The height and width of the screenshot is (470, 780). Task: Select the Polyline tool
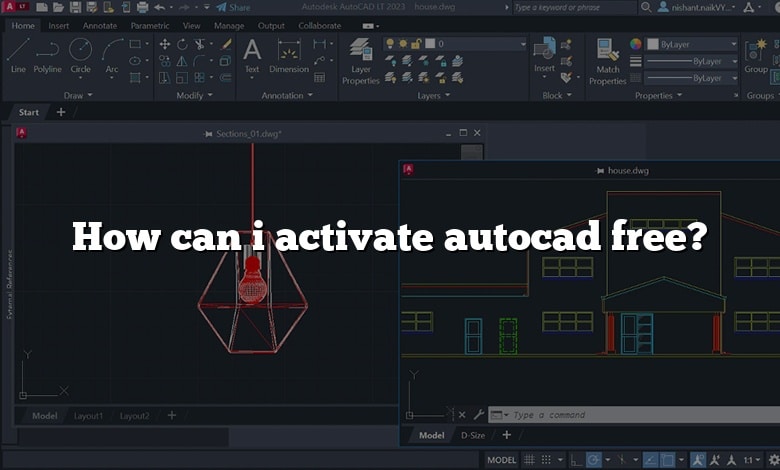[x=47, y=55]
